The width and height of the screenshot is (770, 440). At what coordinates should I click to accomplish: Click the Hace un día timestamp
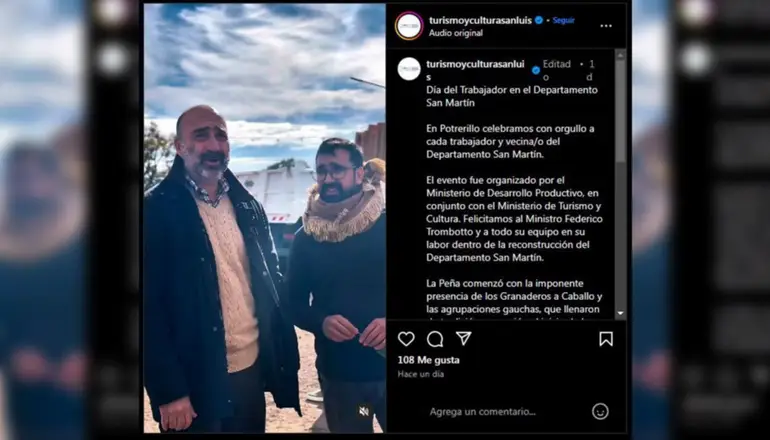pos(421,374)
